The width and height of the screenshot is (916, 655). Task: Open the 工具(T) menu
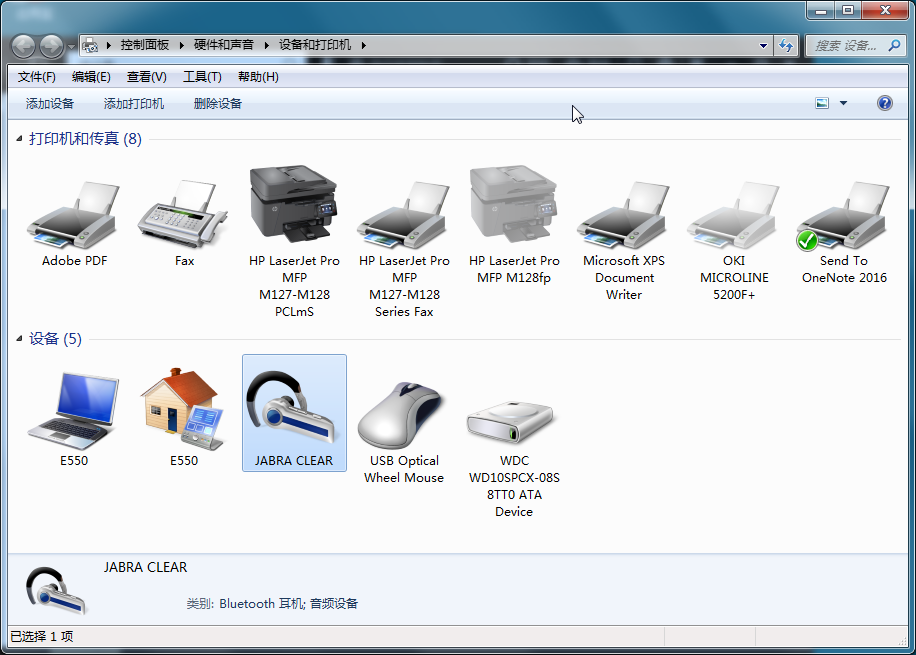202,77
